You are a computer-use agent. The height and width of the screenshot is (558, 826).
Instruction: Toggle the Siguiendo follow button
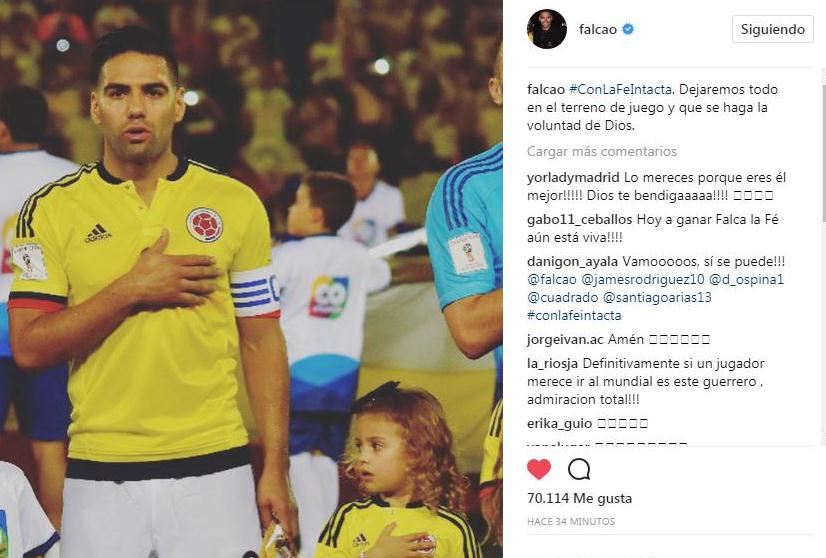[772, 29]
